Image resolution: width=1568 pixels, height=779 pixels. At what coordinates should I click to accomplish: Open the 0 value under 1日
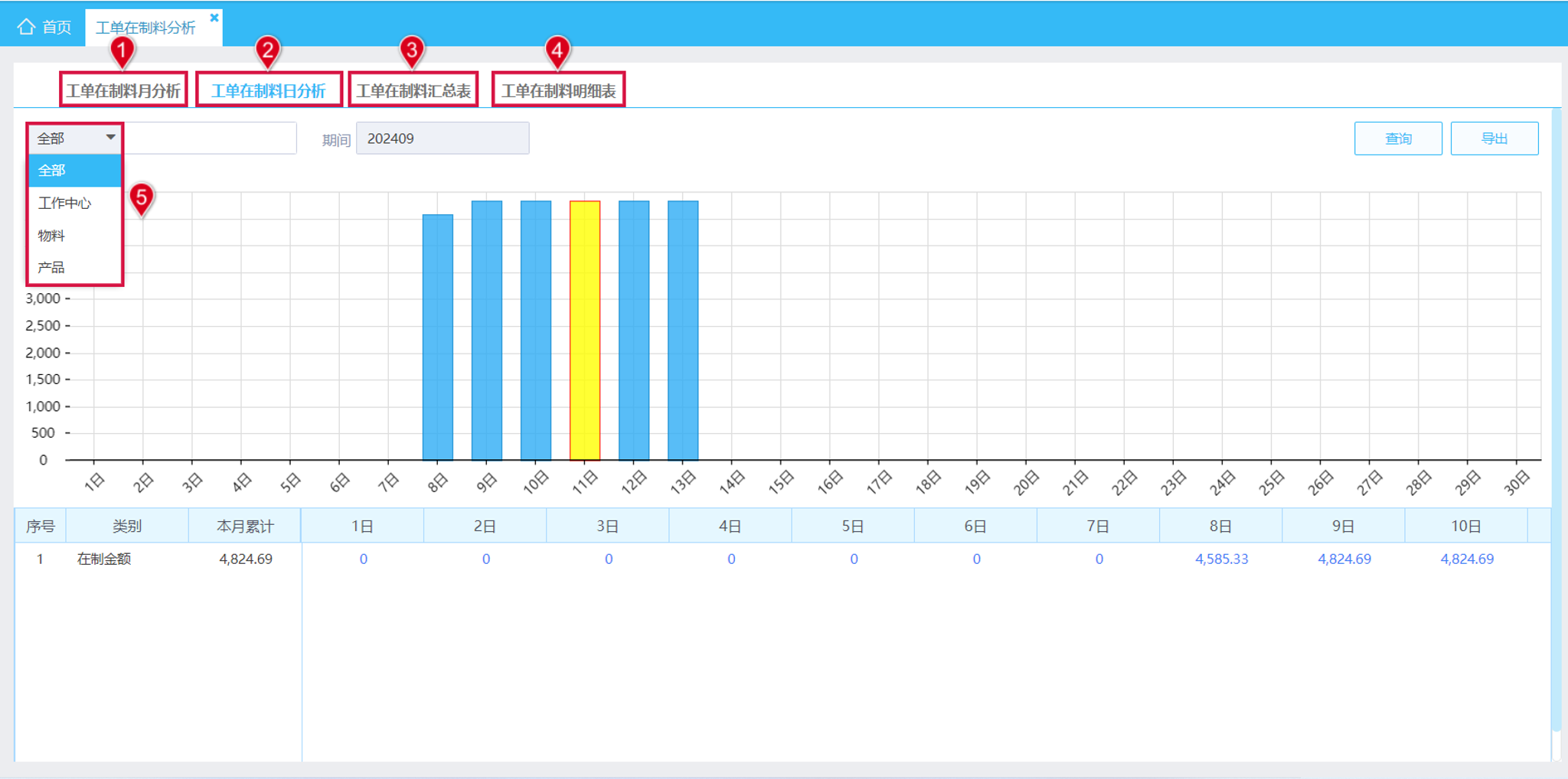364,559
